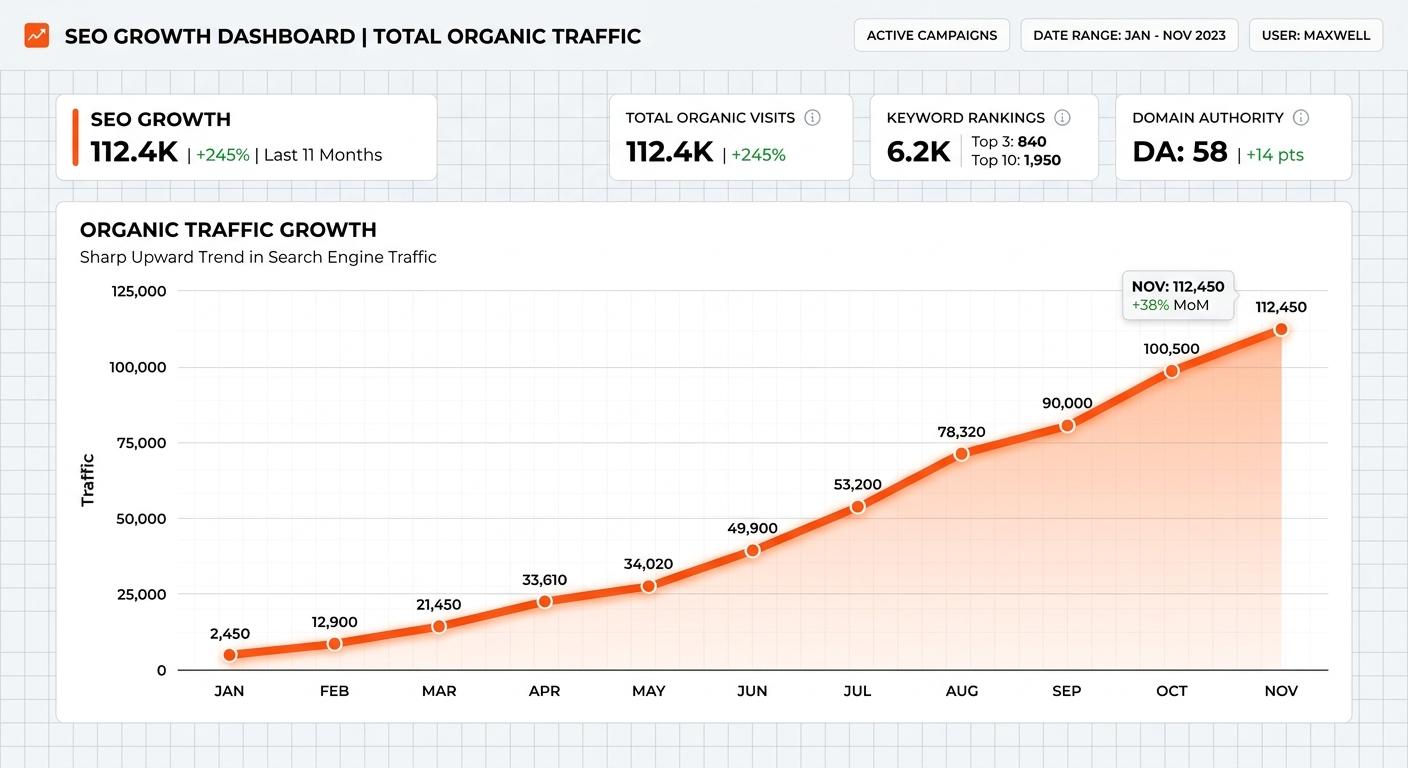Image resolution: width=1408 pixels, height=768 pixels.
Task: Select the January data point showing 2,450
Action: 230,654
